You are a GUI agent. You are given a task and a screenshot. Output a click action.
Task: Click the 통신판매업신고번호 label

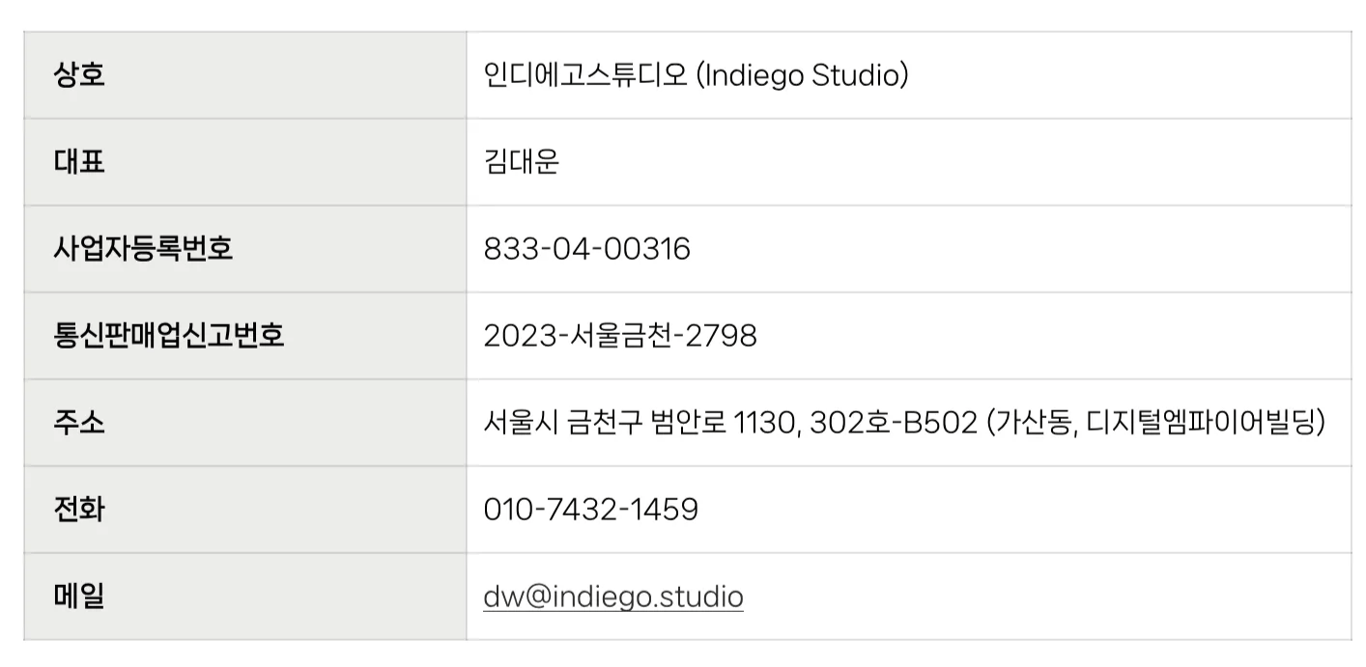pos(169,336)
